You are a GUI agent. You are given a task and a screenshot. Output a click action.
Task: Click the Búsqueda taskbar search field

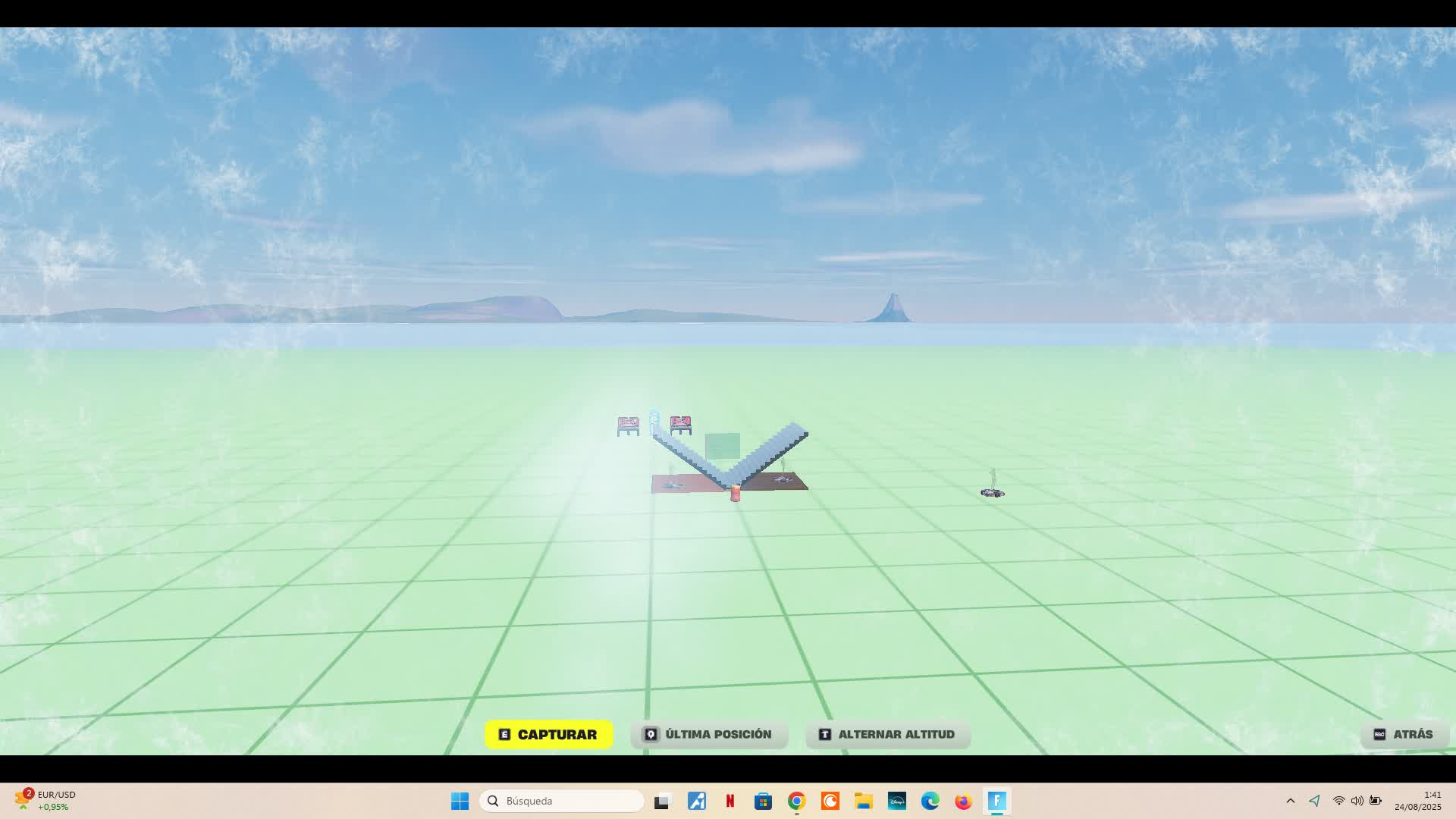[x=561, y=801]
